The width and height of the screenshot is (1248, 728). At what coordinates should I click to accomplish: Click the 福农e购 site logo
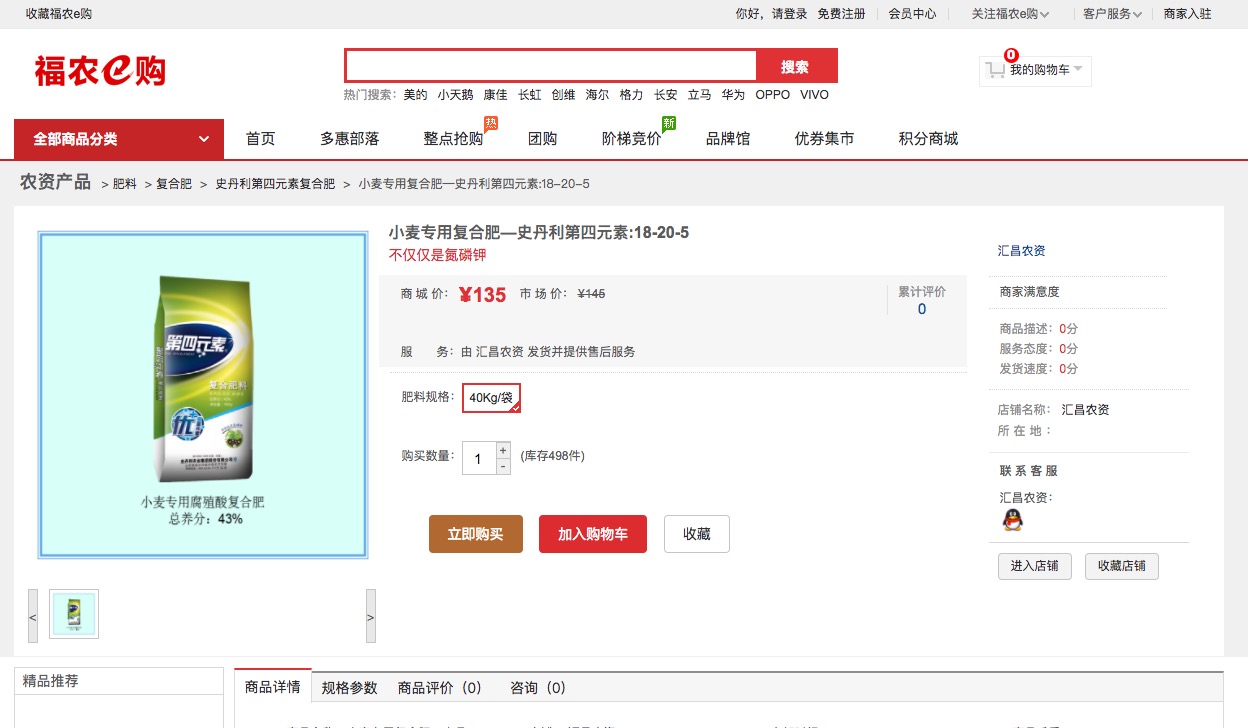(x=100, y=71)
